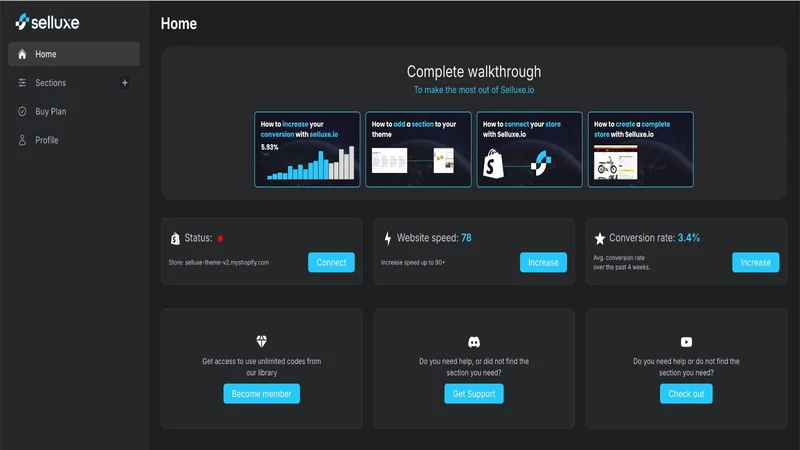Click the Website speed lightning icon
Image resolution: width=800 pixels, height=450 pixels.
coord(388,238)
